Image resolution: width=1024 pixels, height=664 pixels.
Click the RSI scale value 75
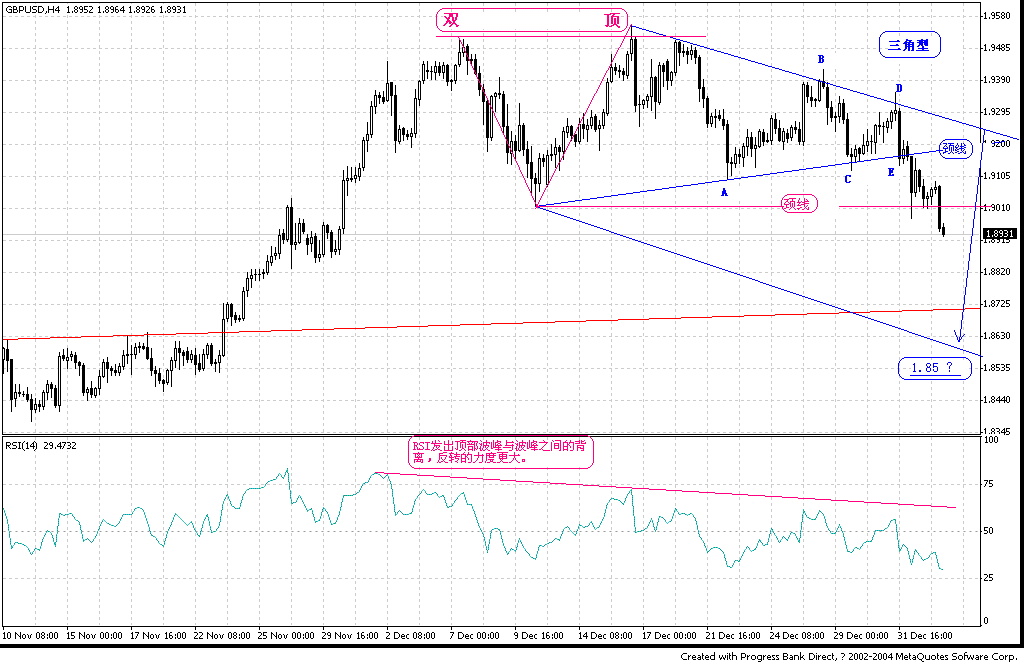coord(989,484)
